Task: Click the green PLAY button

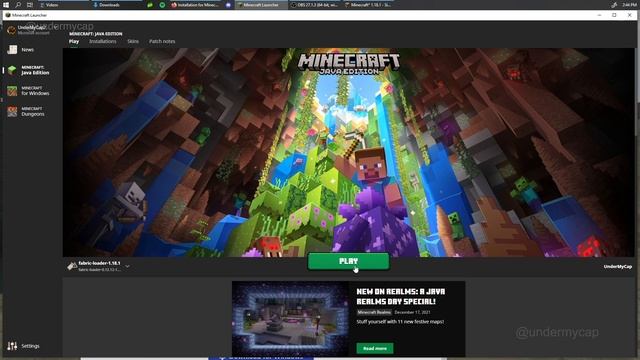Action: (x=349, y=261)
